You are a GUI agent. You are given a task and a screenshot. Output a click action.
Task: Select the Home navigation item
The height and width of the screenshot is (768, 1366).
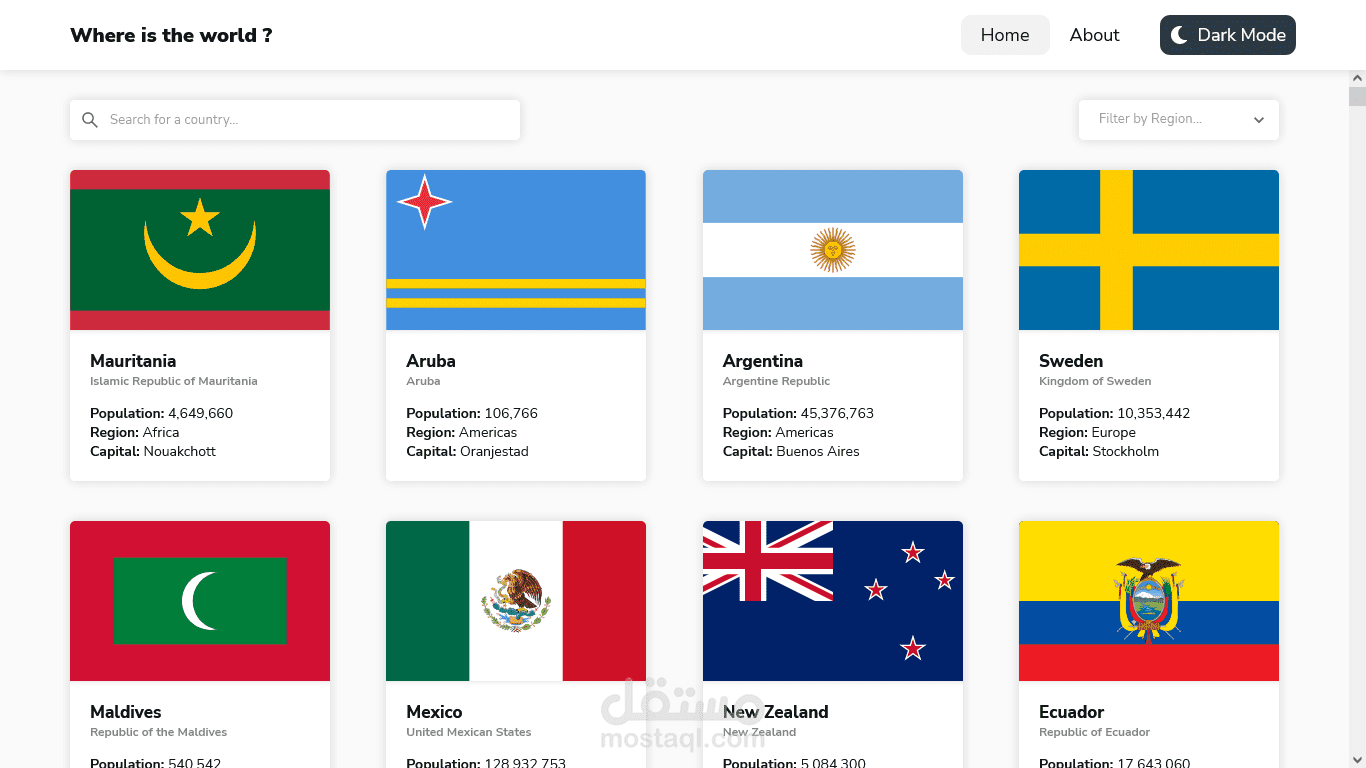(x=1005, y=34)
